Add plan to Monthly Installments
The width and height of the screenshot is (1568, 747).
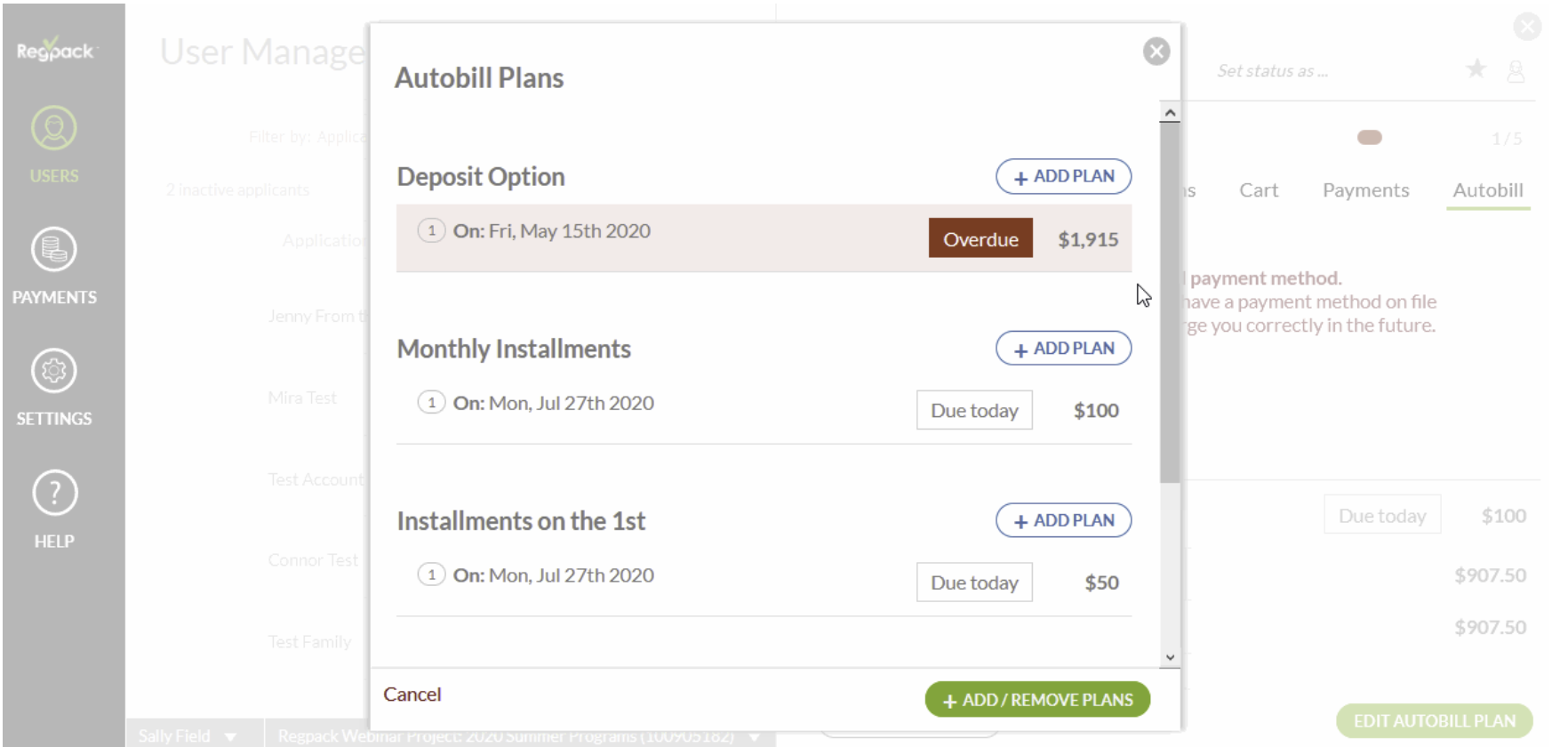(1063, 349)
